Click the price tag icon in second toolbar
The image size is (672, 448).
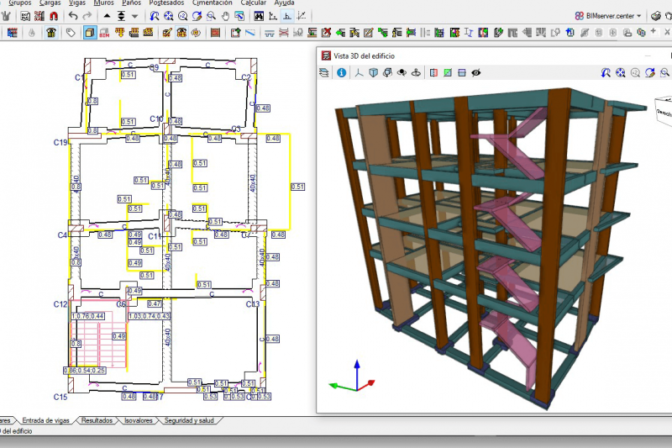pos(70,33)
